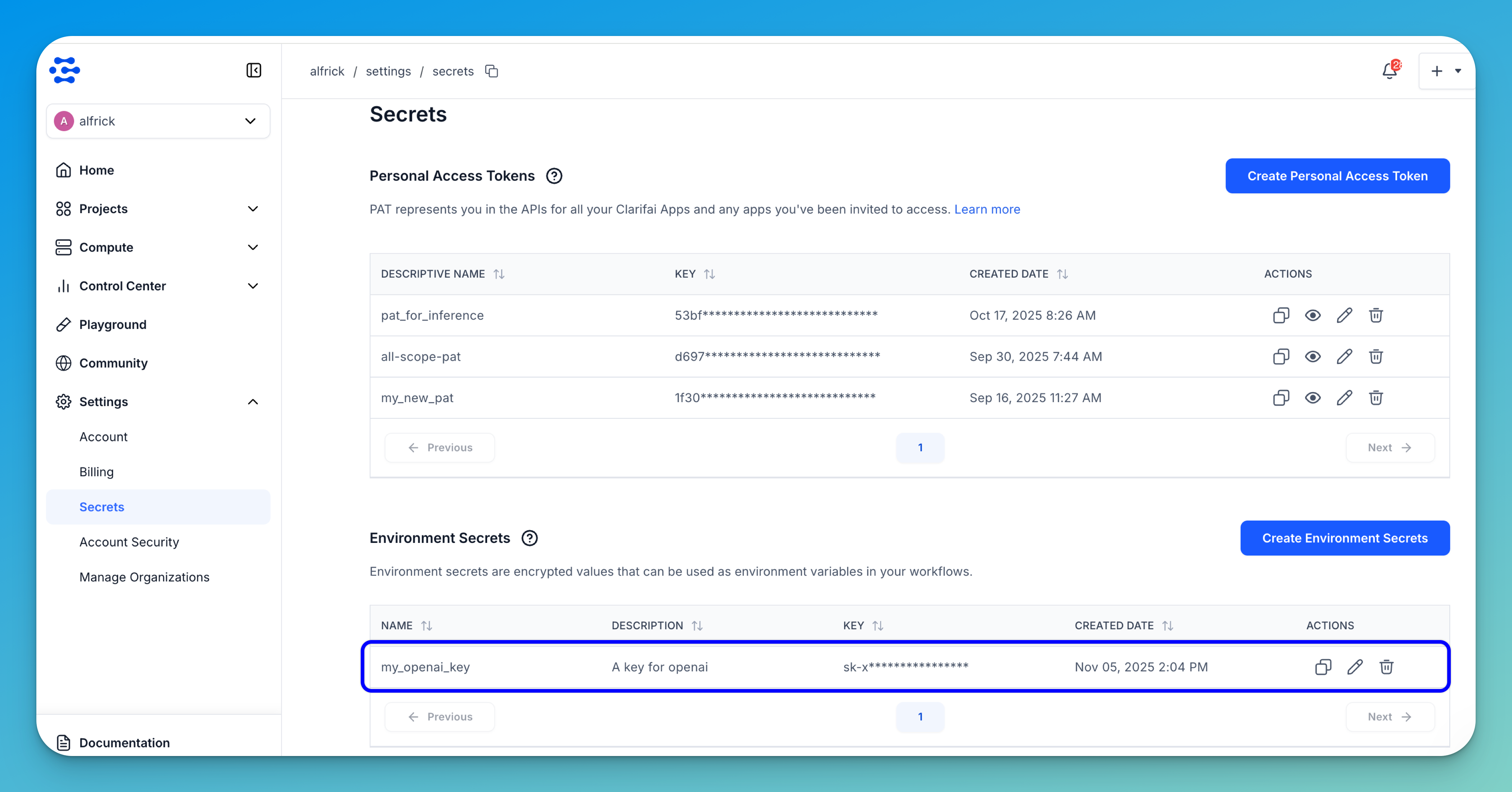This screenshot has height=792, width=1512.
Task: Copy the pat_for_inference key
Action: 1281,315
